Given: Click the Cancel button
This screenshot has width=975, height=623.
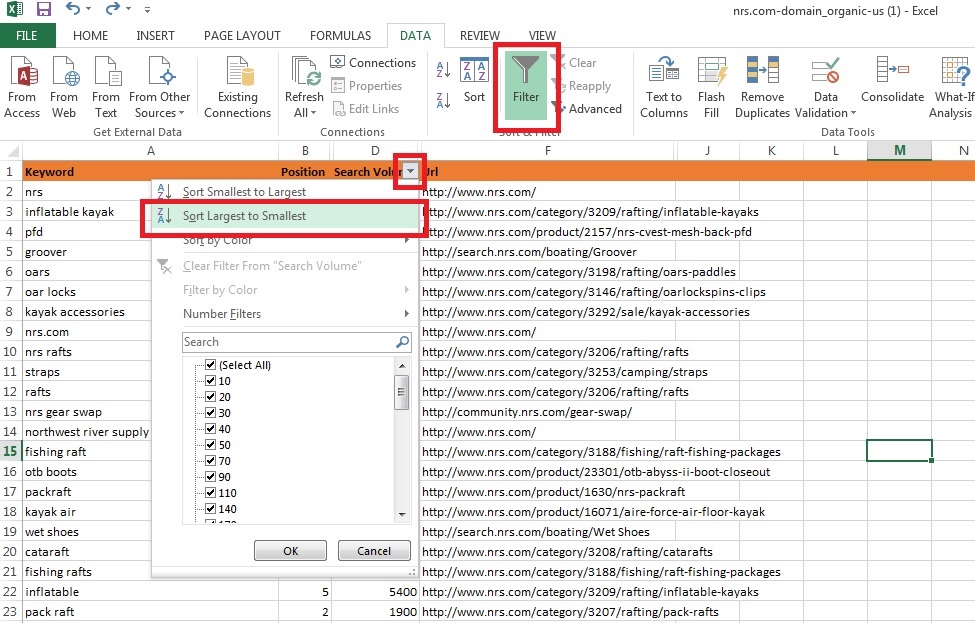Looking at the screenshot, I should (374, 551).
